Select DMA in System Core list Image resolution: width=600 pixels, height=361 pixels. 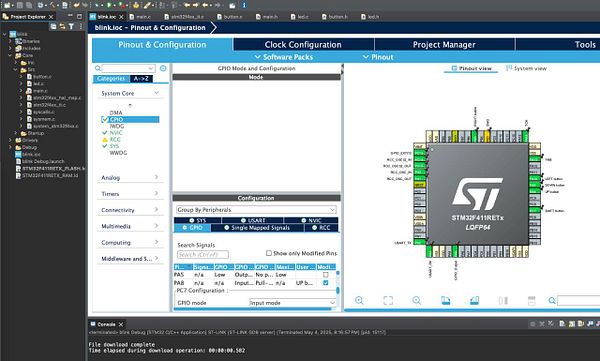click(116, 113)
